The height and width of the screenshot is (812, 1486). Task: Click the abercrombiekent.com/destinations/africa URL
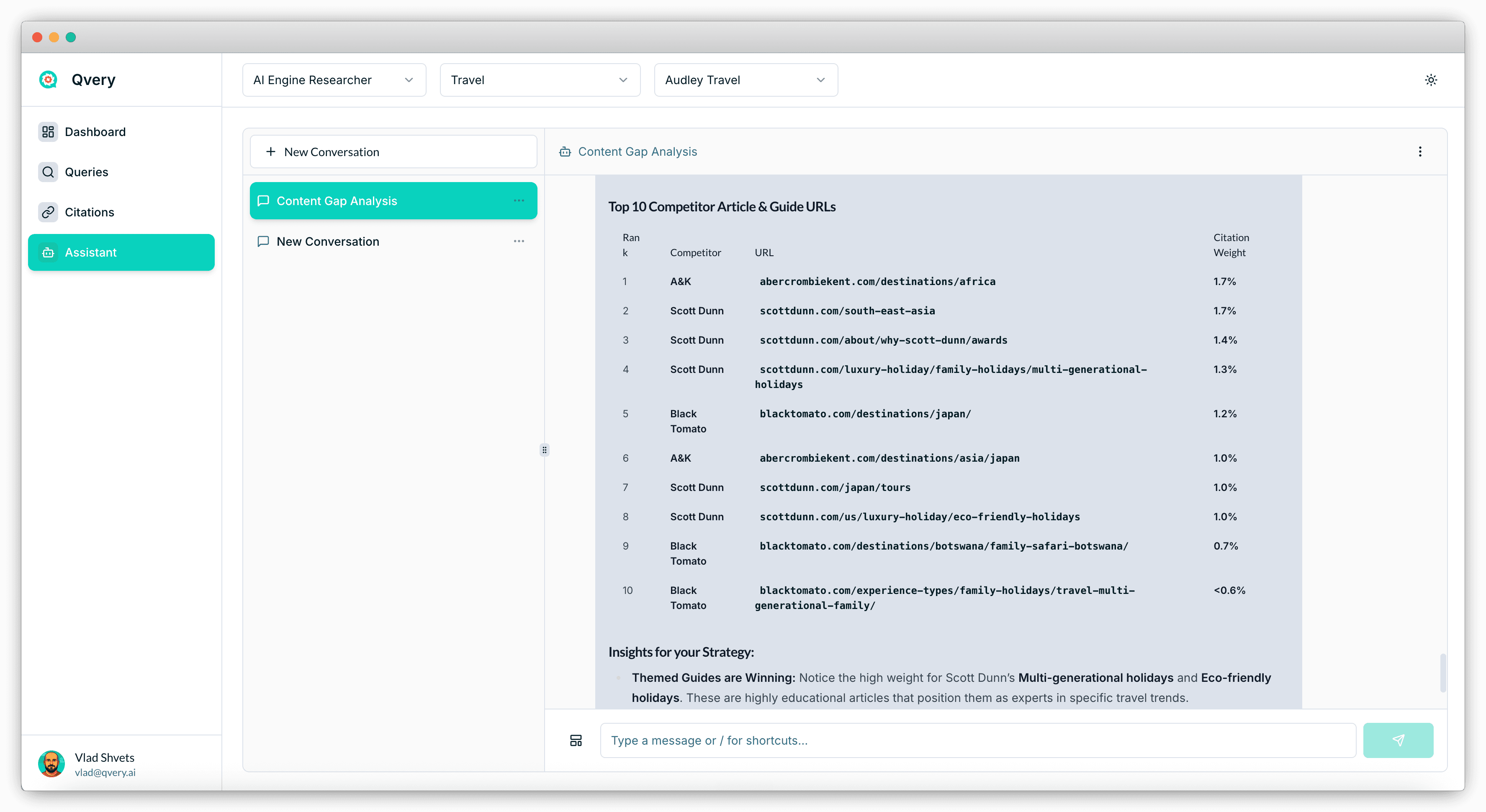(877, 281)
